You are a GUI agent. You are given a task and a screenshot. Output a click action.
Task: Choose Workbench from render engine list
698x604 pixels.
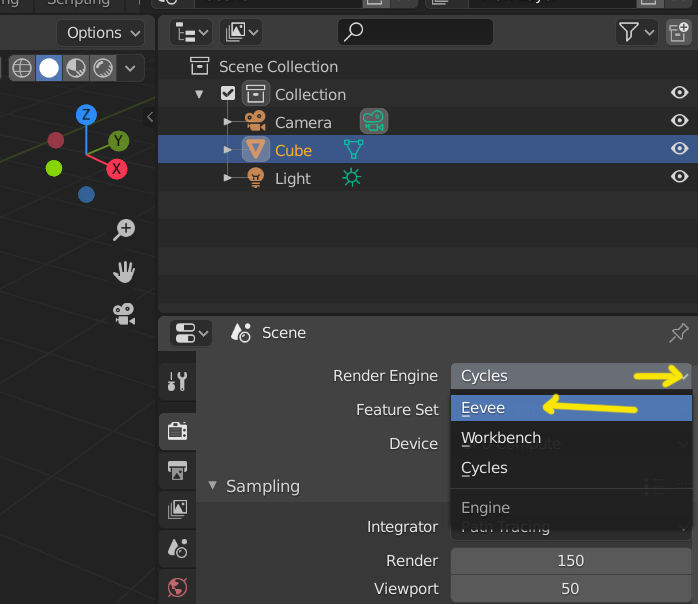[571, 438]
